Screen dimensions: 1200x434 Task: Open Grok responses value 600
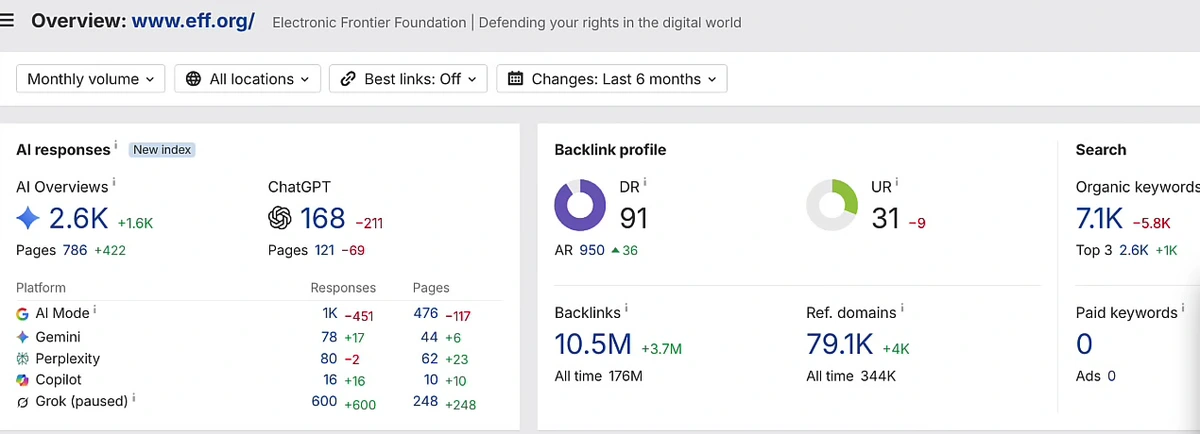click(325, 401)
